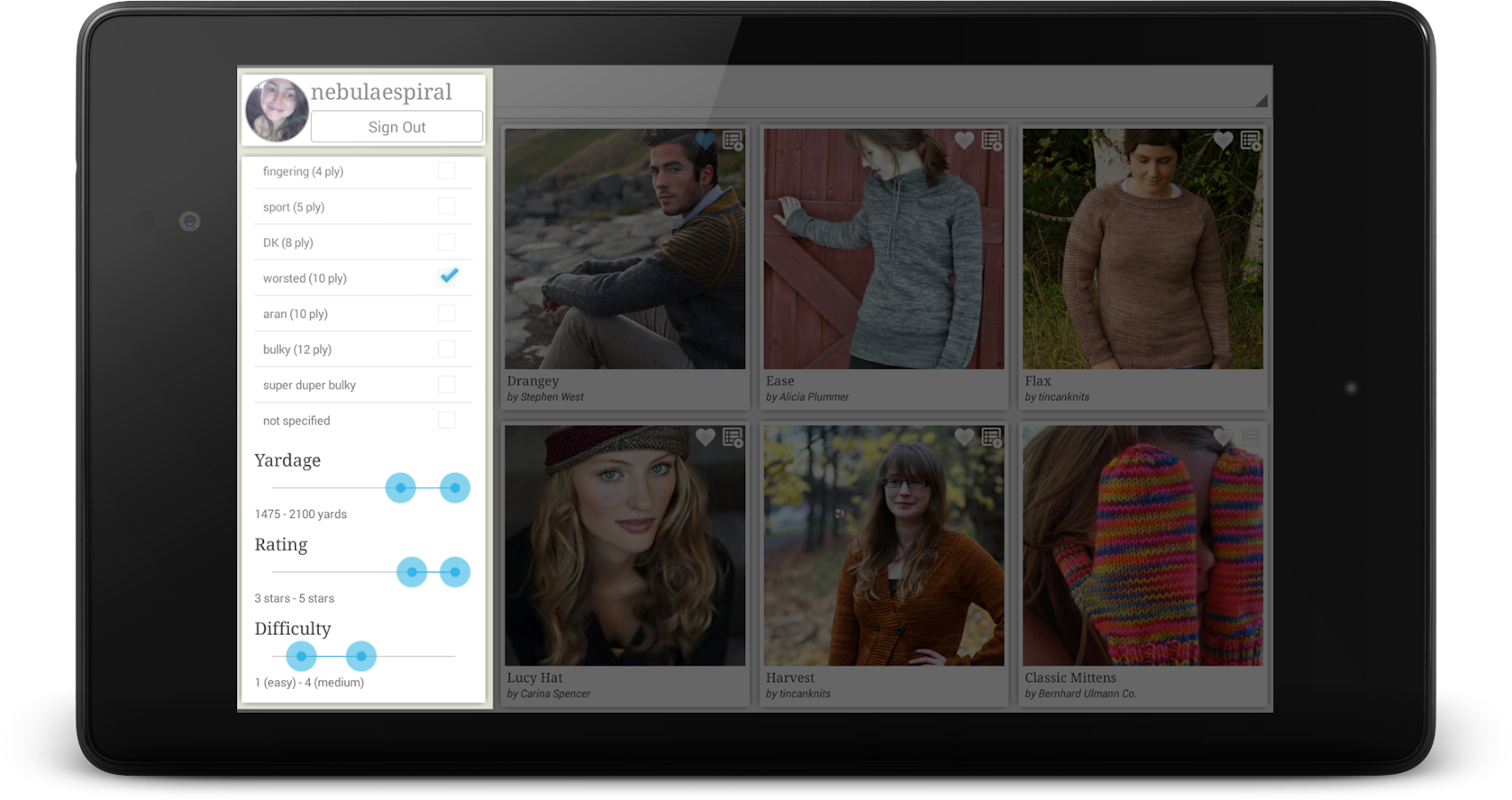Enable the not specified weight checkbox
Screen dimensions: 1512x800
tap(447, 420)
